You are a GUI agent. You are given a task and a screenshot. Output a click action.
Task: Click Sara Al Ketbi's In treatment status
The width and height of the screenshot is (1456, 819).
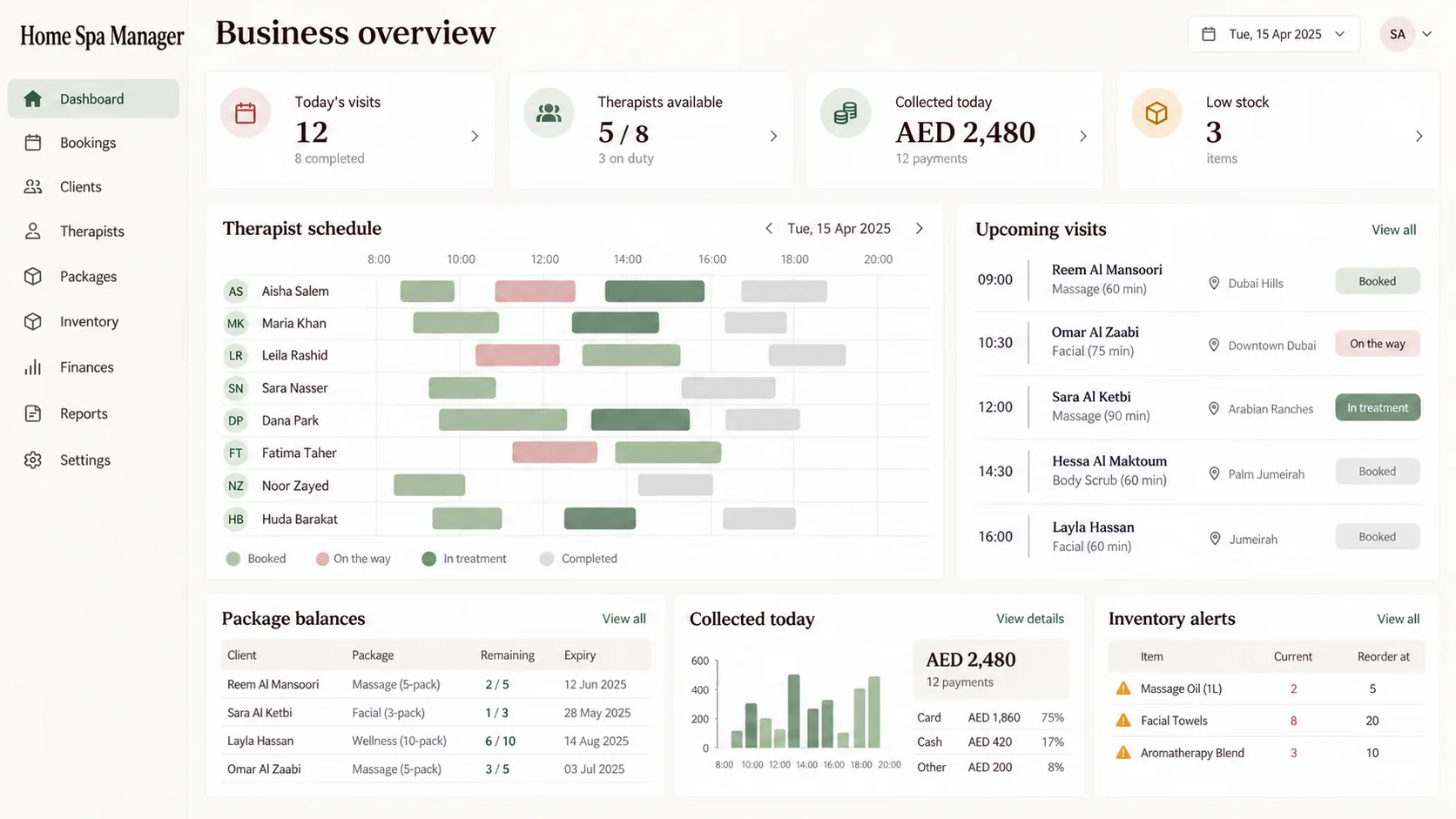tap(1378, 407)
